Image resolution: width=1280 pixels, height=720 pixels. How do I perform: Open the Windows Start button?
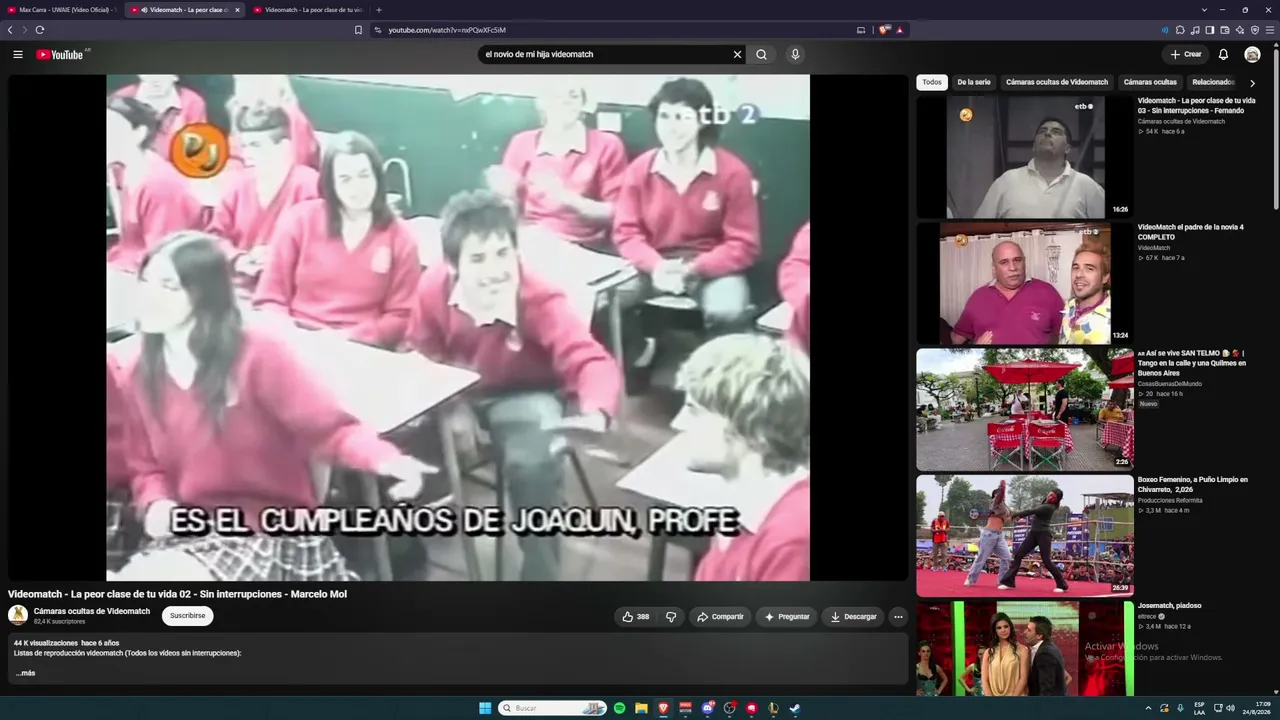point(485,708)
